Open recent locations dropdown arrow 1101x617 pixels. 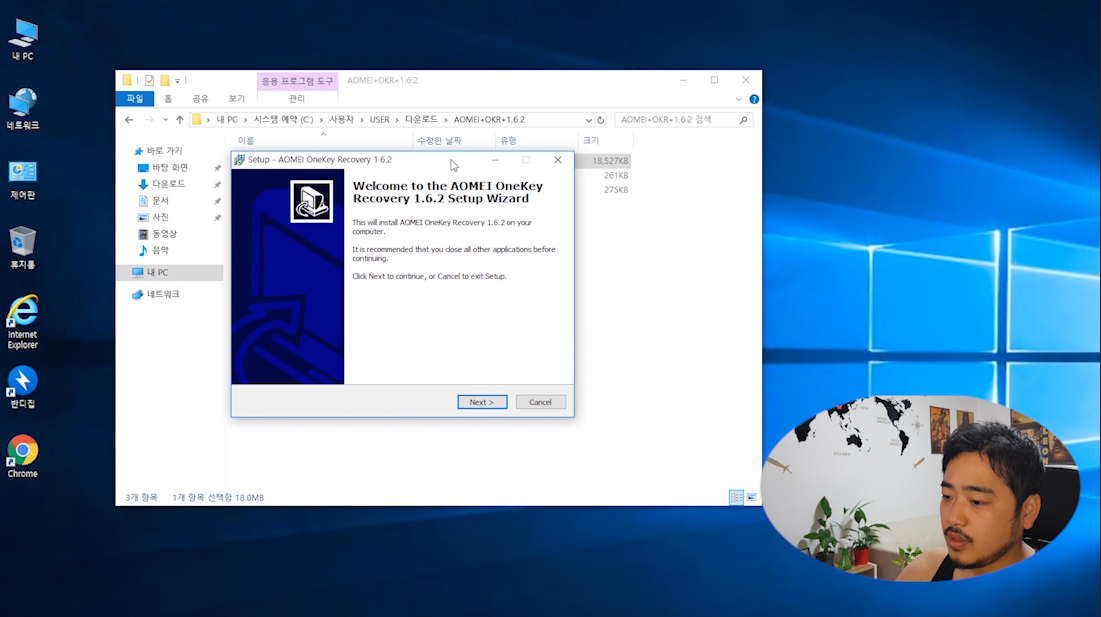(x=165, y=120)
